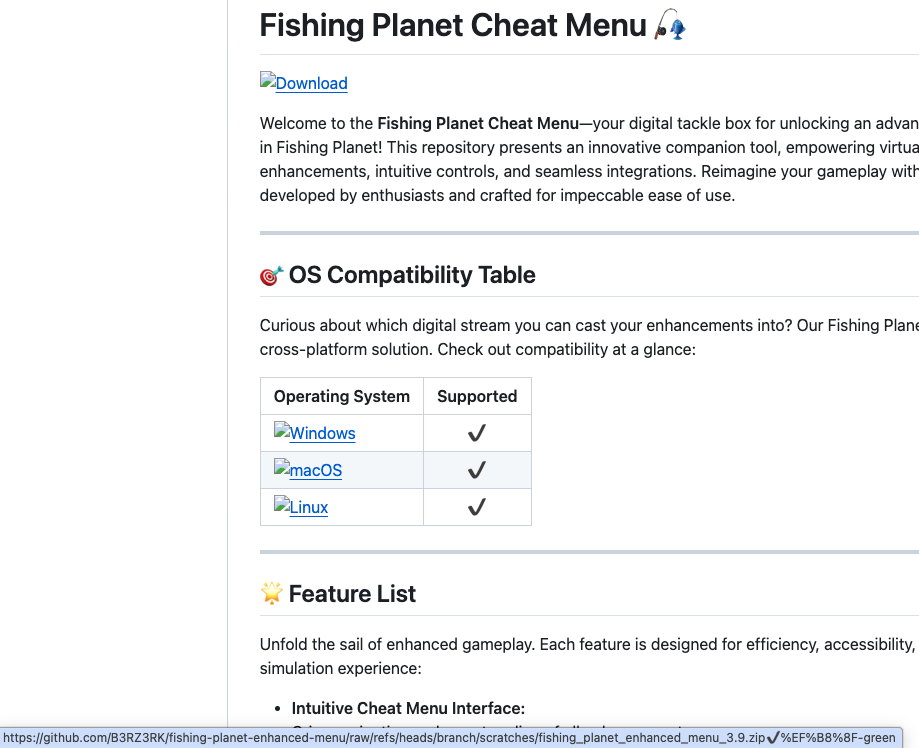
Task: Click the Fishing Planet Cheat Menu main heading
Action: point(453,25)
